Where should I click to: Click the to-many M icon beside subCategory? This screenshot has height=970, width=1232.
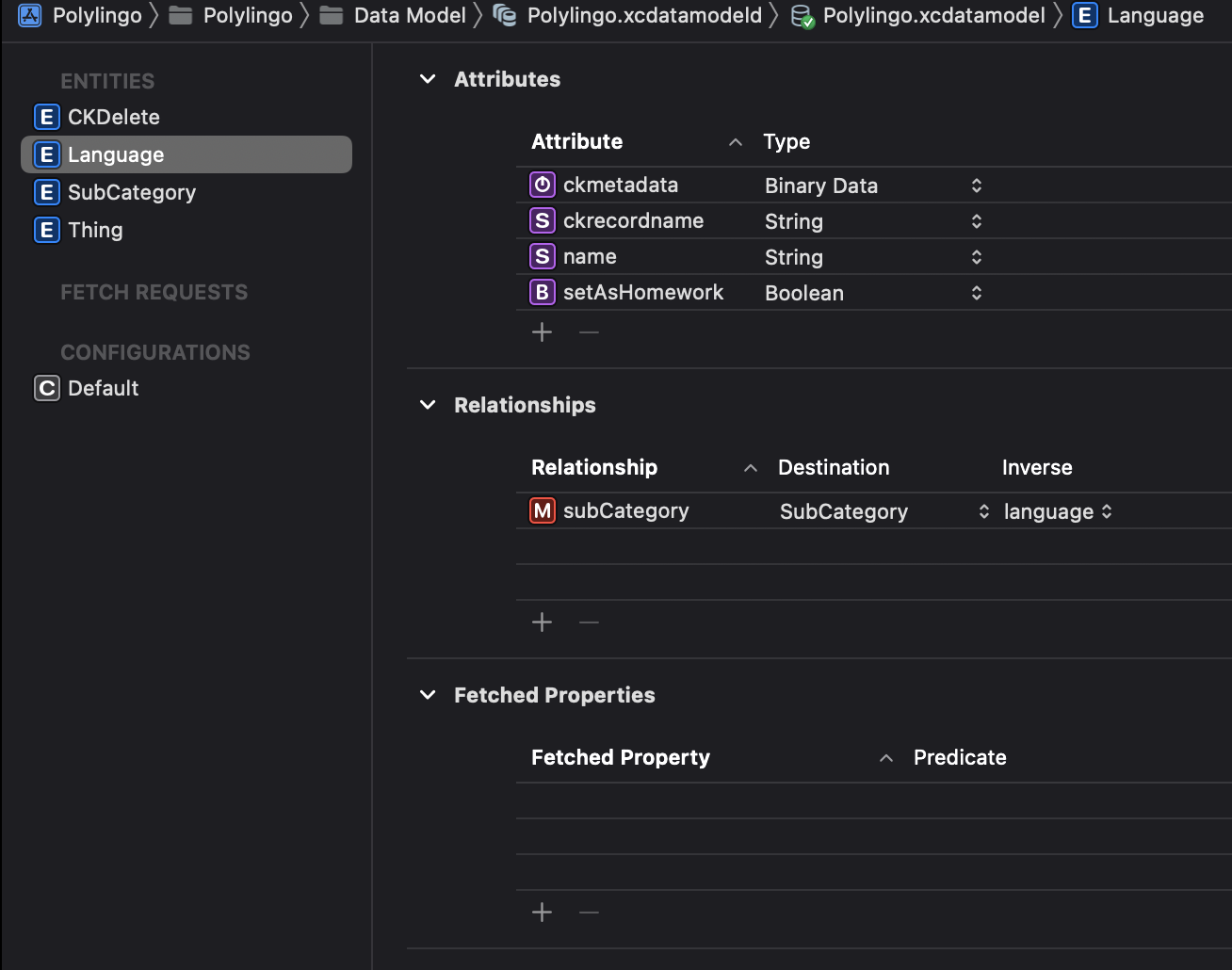(x=543, y=510)
